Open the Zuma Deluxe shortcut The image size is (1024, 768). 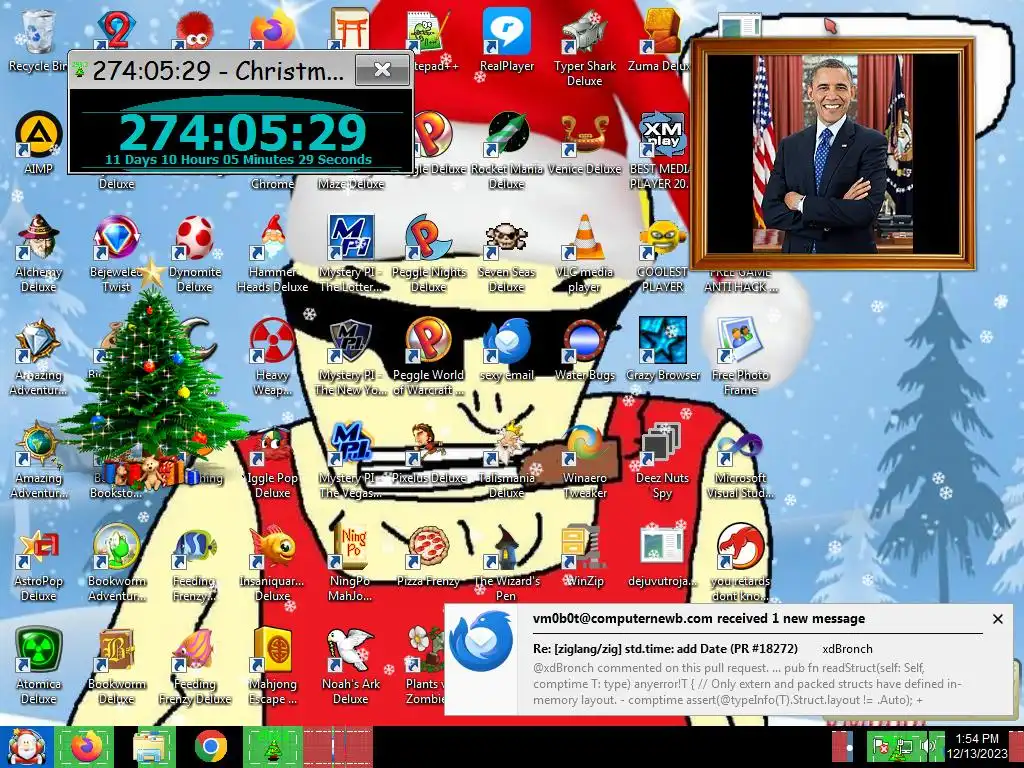(x=660, y=40)
